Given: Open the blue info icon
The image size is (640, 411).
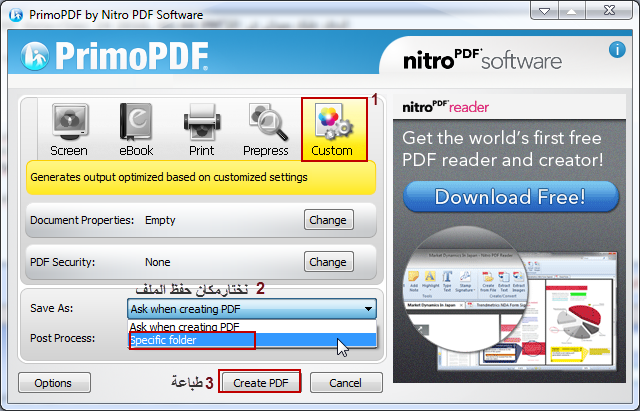Looking at the screenshot, I should tap(617, 50).
